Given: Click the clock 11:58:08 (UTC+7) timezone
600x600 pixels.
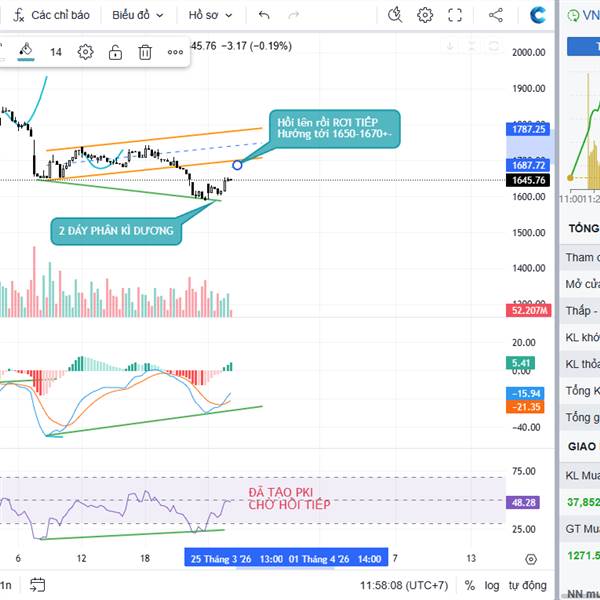Looking at the screenshot, I should (404, 585).
